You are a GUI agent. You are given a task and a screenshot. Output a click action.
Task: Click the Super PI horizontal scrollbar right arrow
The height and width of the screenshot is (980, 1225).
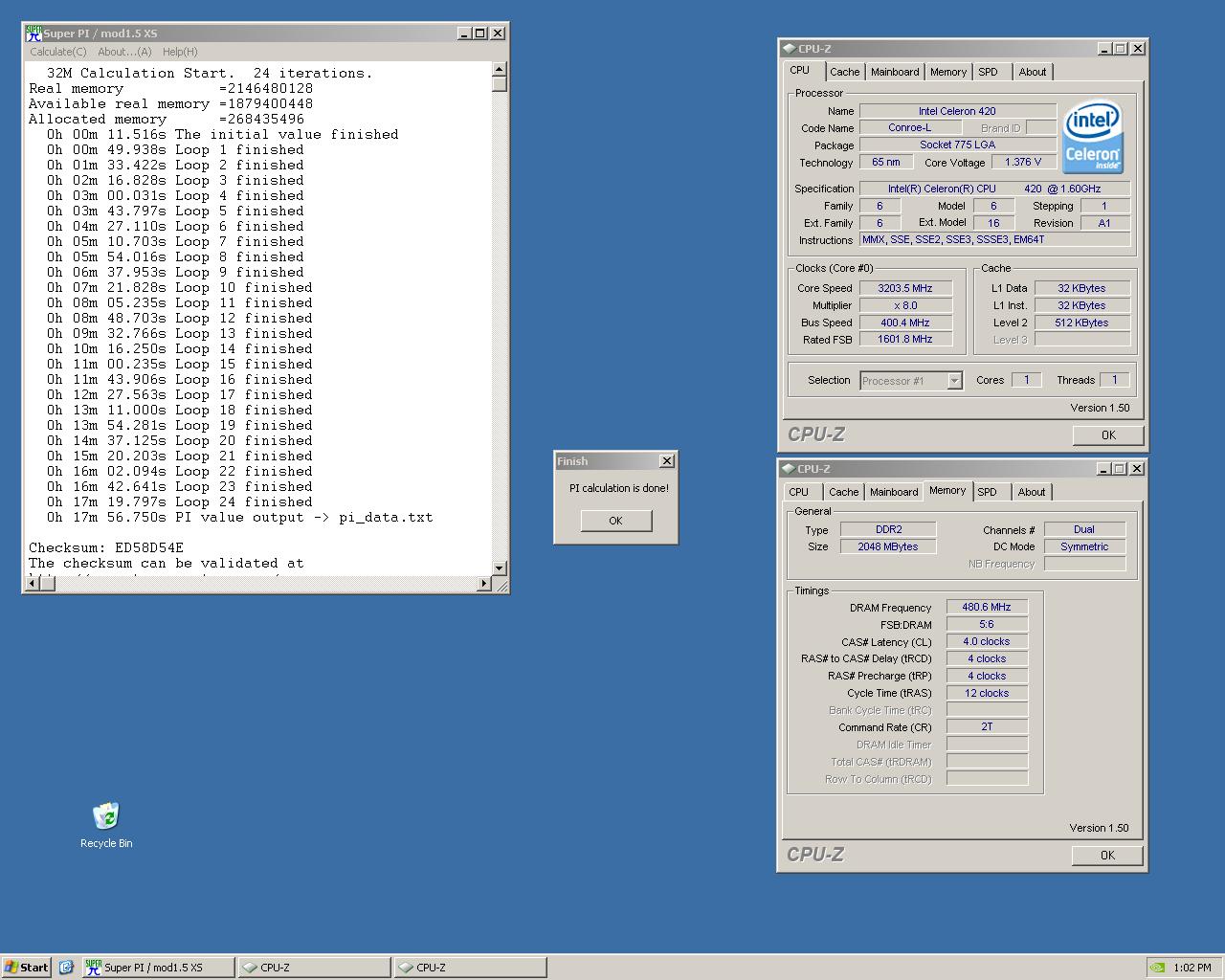[483, 583]
